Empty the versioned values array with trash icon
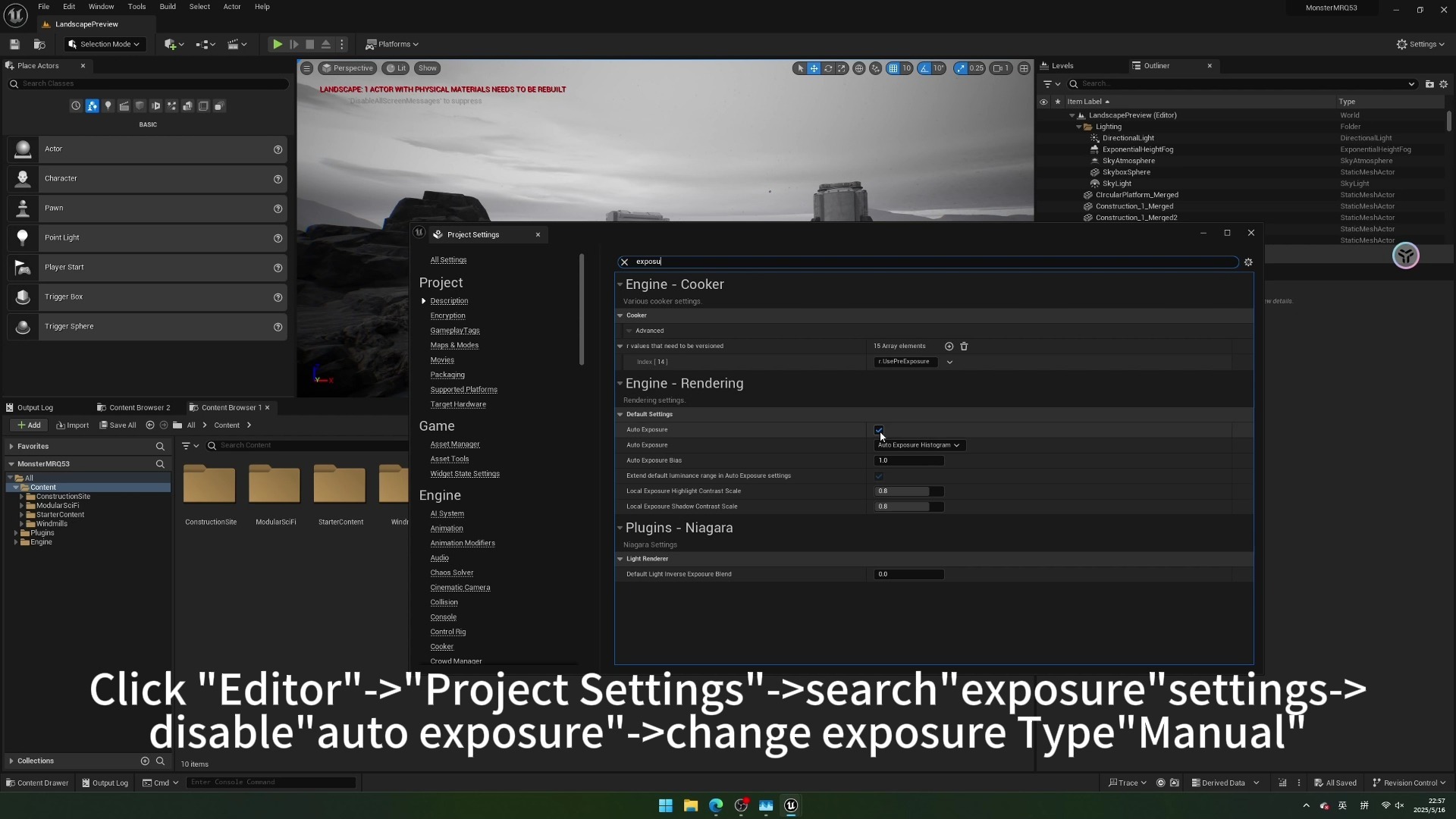 [x=964, y=347]
